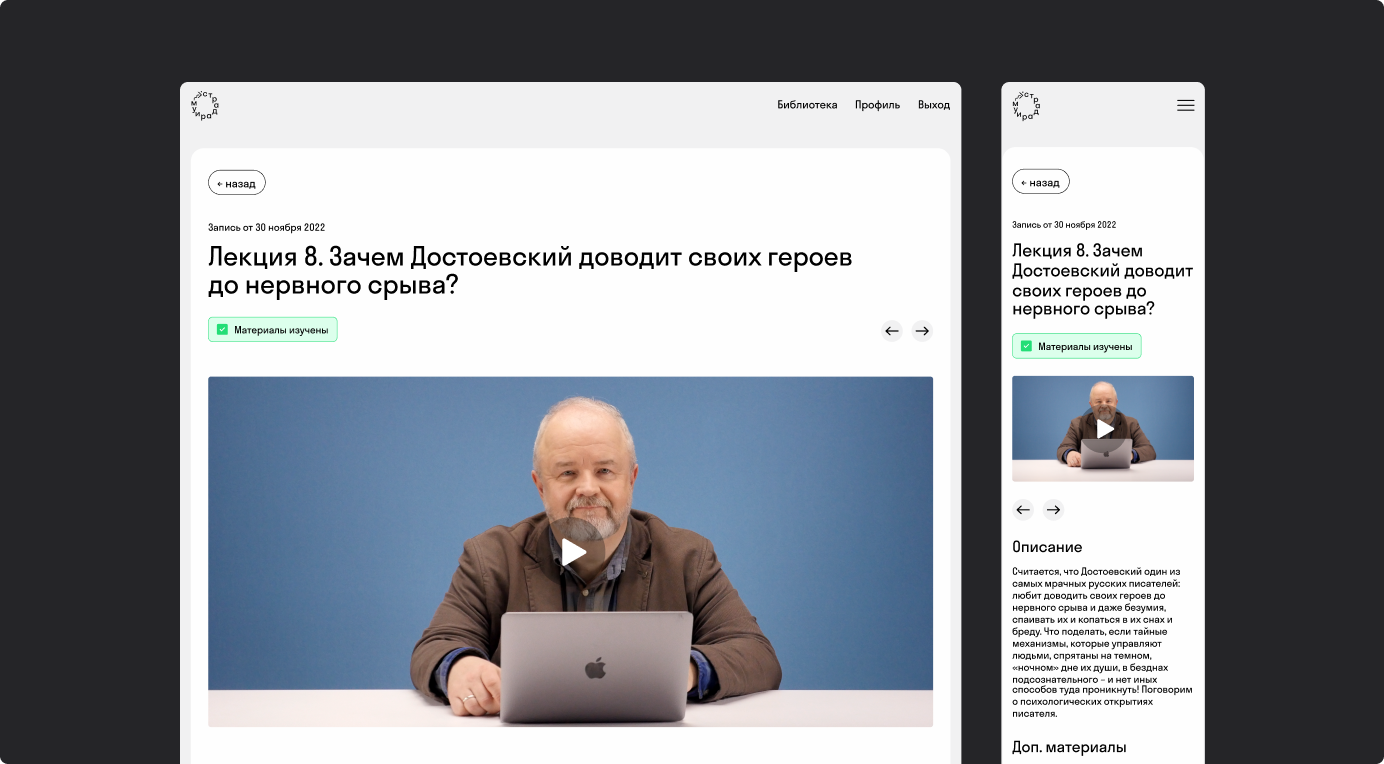
Task: Go to next lecture arrow in mobile view
Action: [1053, 510]
